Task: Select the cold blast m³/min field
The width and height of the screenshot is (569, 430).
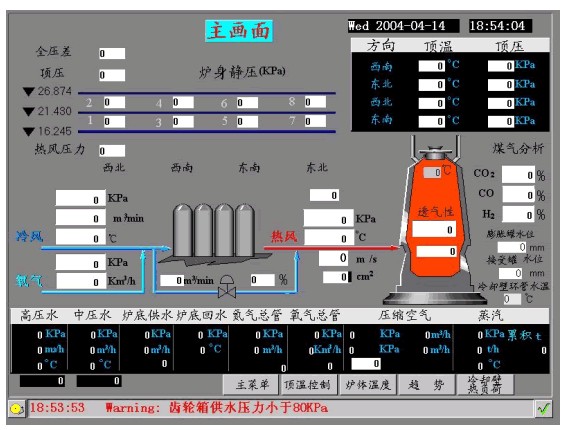Action: (81, 218)
